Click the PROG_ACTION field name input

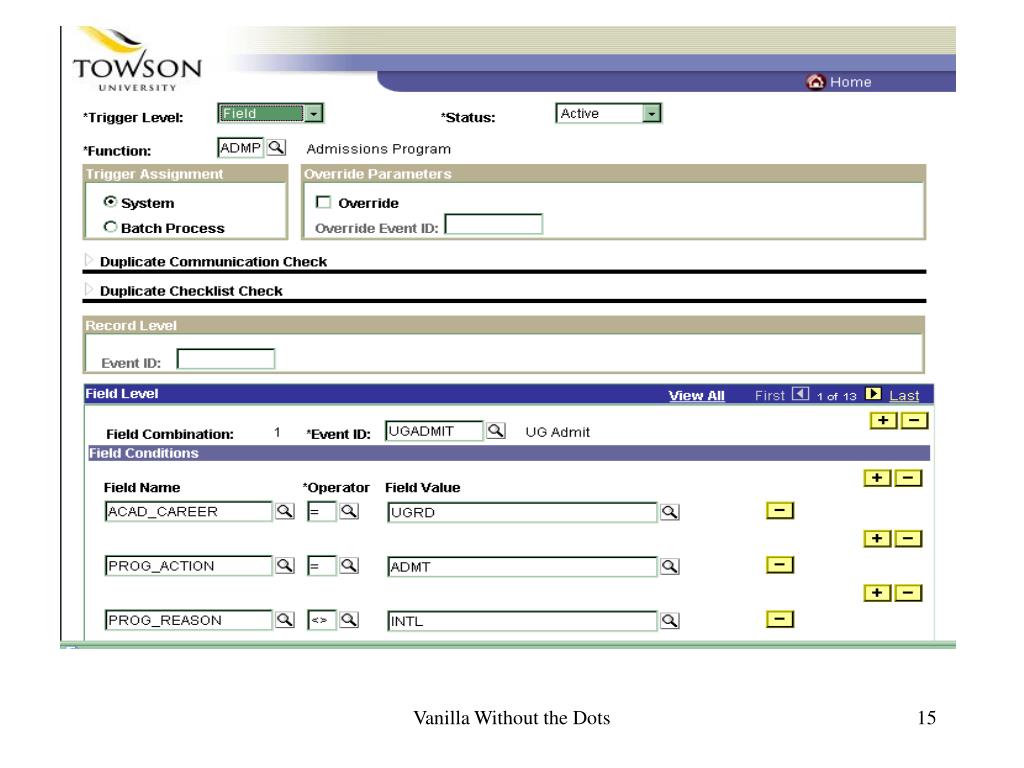[x=189, y=566]
